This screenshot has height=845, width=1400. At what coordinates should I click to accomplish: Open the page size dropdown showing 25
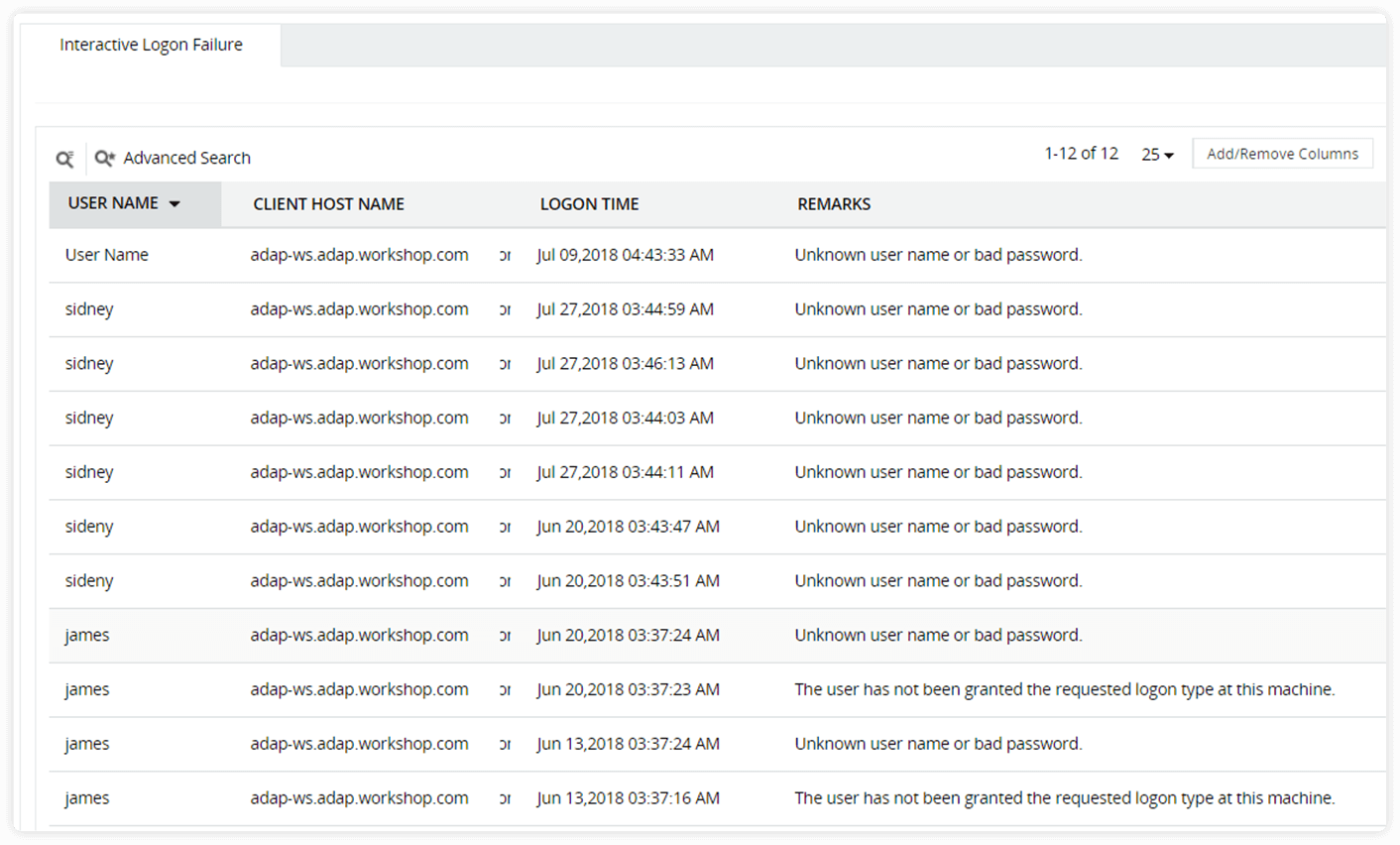click(x=1156, y=155)
